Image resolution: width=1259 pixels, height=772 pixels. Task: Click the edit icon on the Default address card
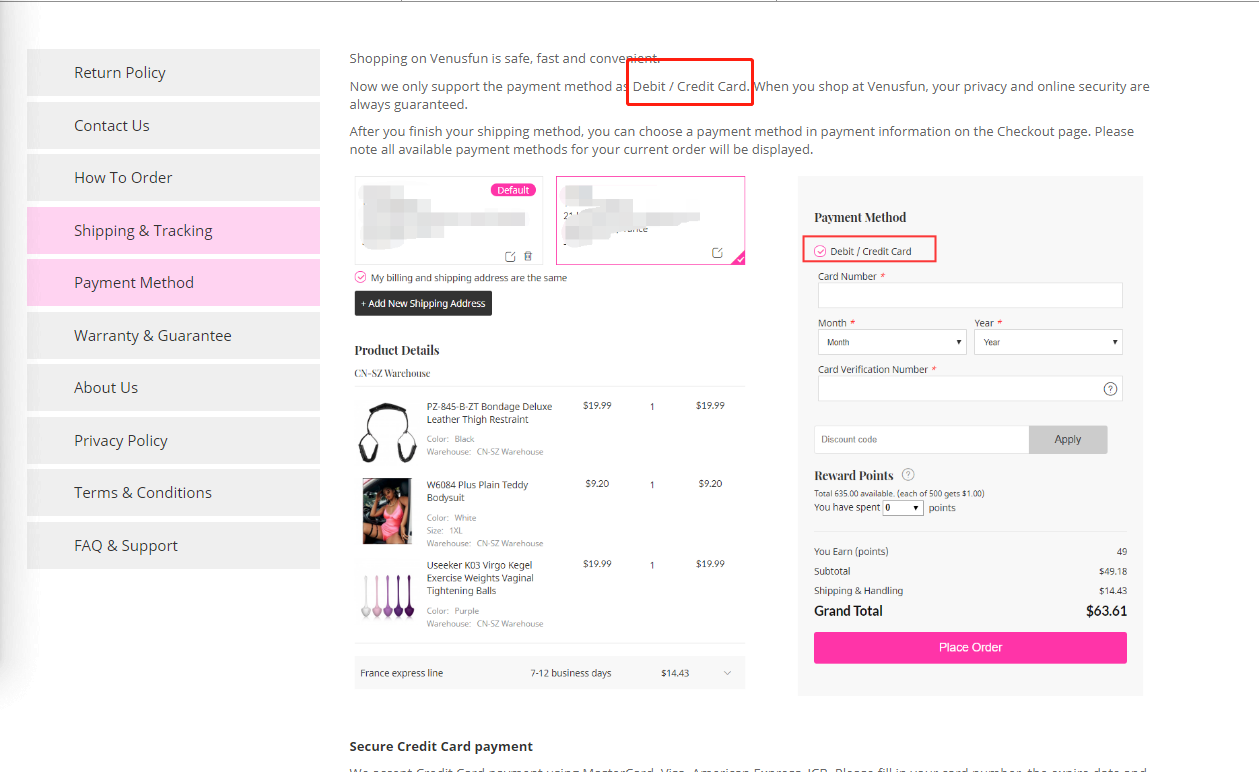[x=511, y=256]
